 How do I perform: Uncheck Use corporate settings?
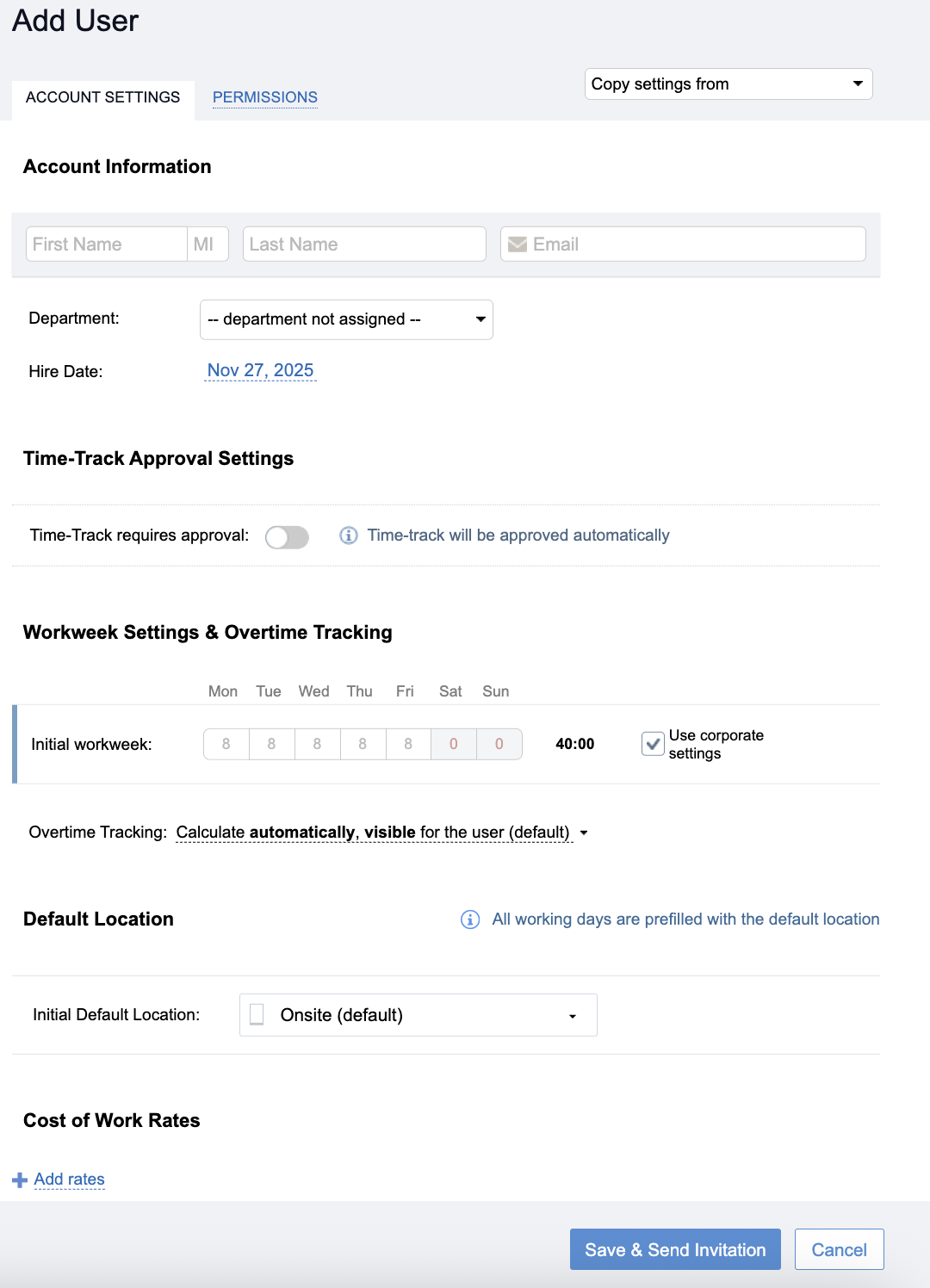tap(653, 744)
